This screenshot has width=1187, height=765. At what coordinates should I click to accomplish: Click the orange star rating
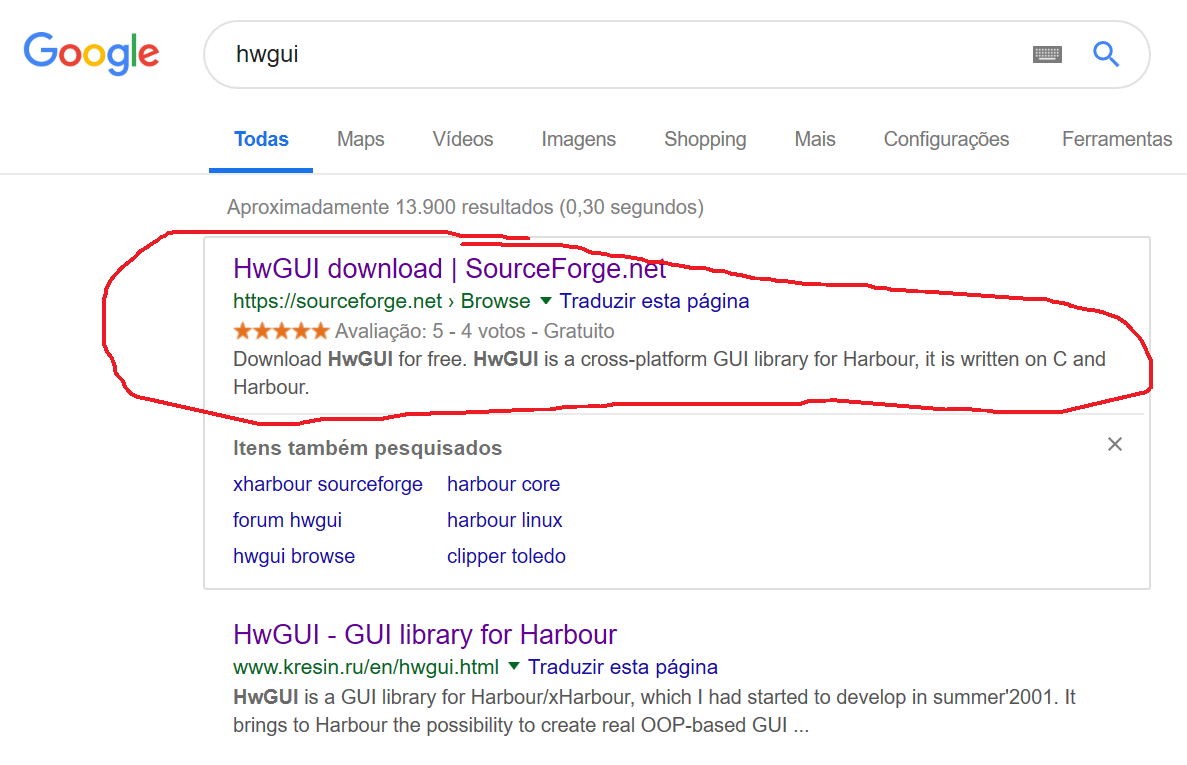click(x=280, y=331)
